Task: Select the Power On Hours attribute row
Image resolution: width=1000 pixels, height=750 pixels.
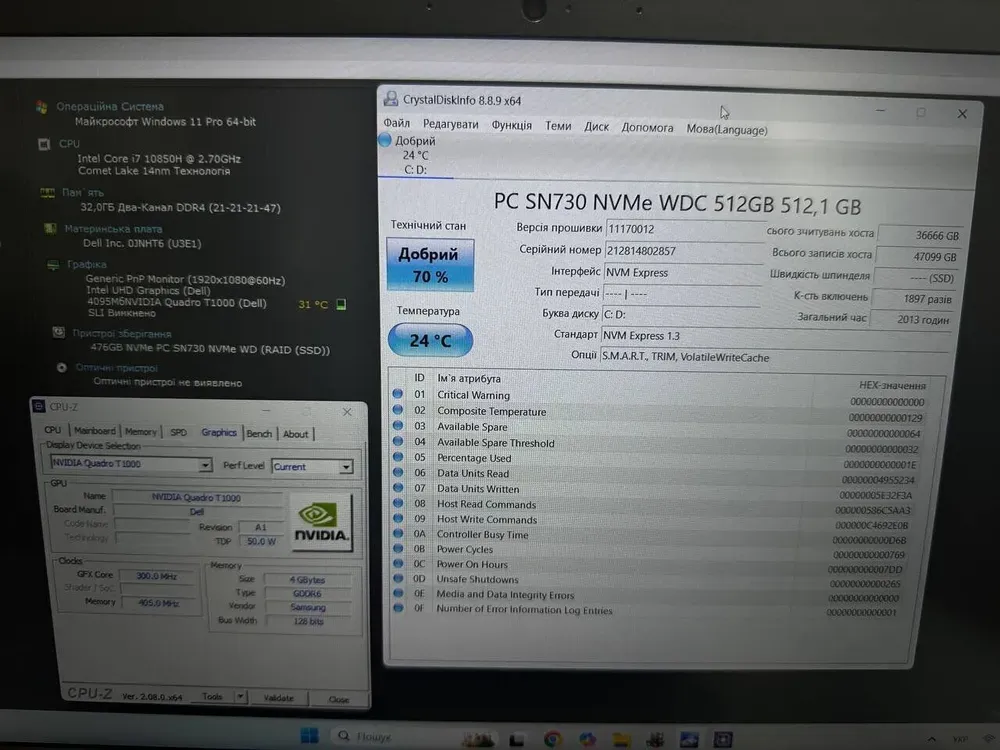Action: click(x=472, y=565)
